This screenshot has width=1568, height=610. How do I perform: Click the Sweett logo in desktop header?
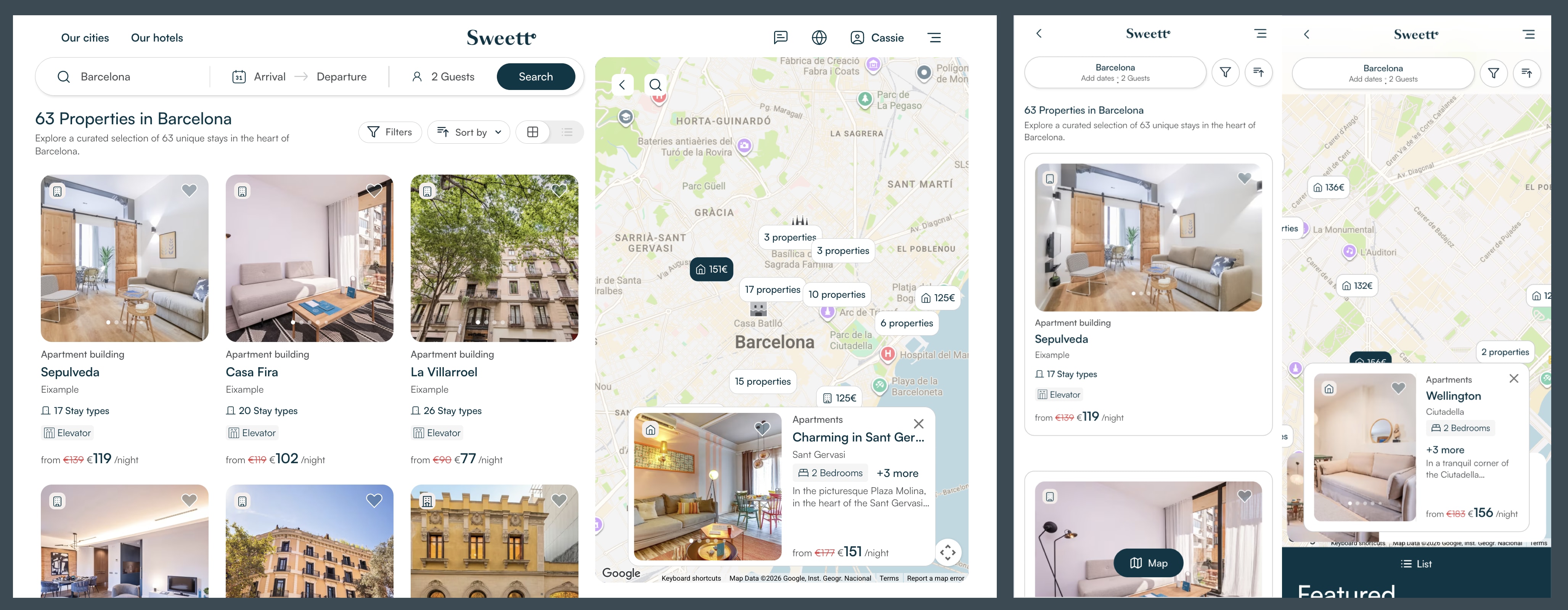(501, 38)
